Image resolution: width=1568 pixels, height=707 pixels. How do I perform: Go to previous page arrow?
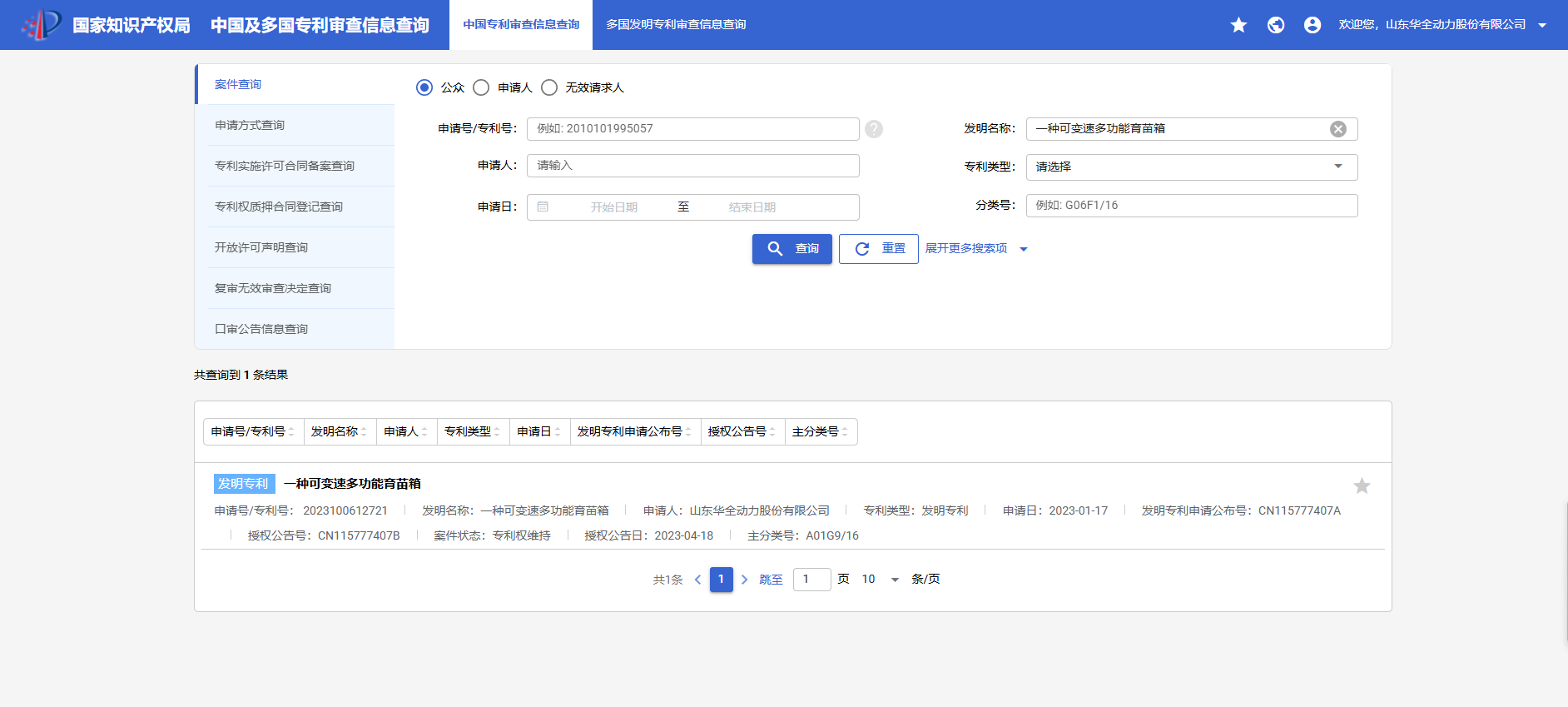coord(697,580)
